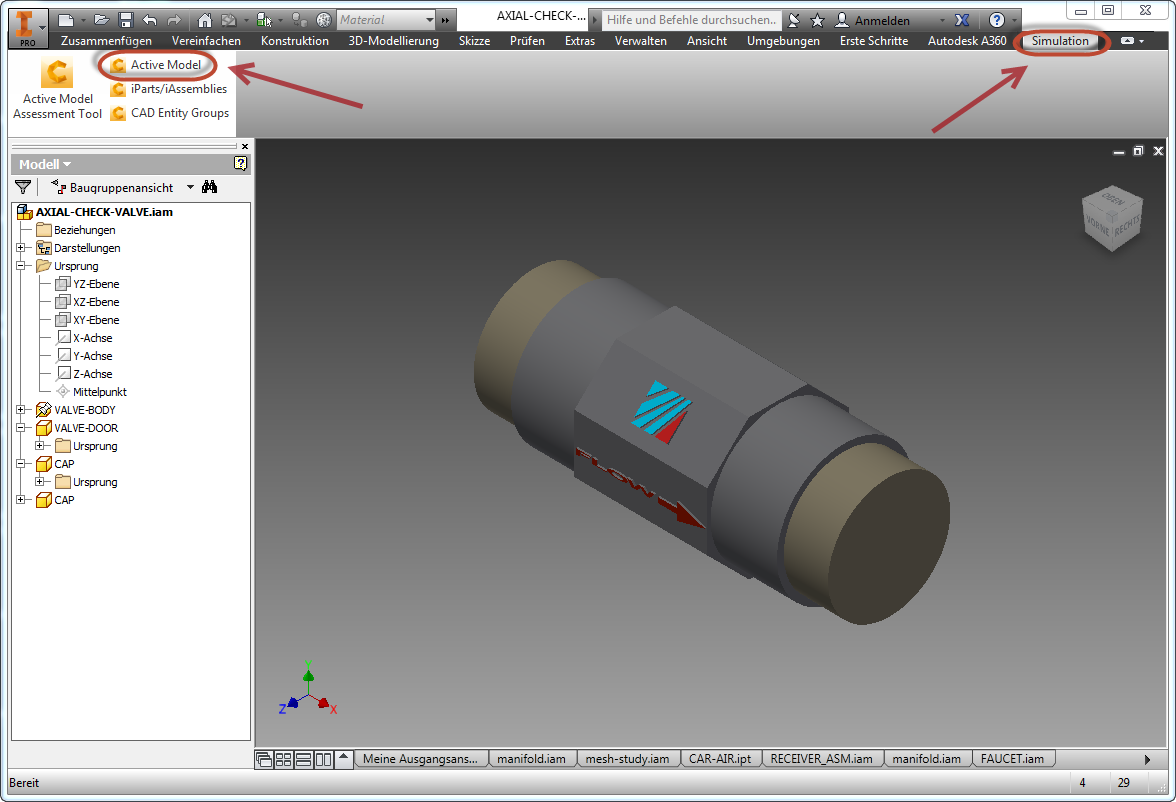This screenshot has width=1176, height=802.
Task: Click the binoculars find icon
Action: point(209,187)
